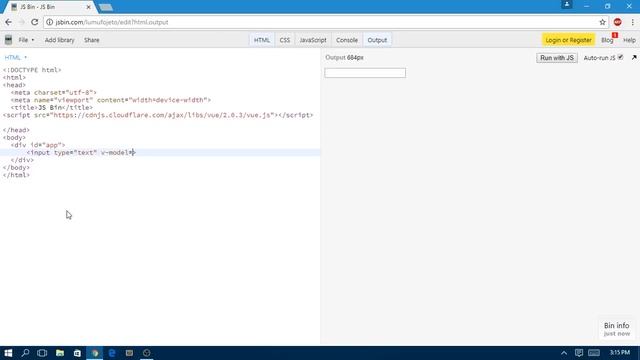Click the closing </html> line
Screen dimensions: 640x360
(16, 175)
